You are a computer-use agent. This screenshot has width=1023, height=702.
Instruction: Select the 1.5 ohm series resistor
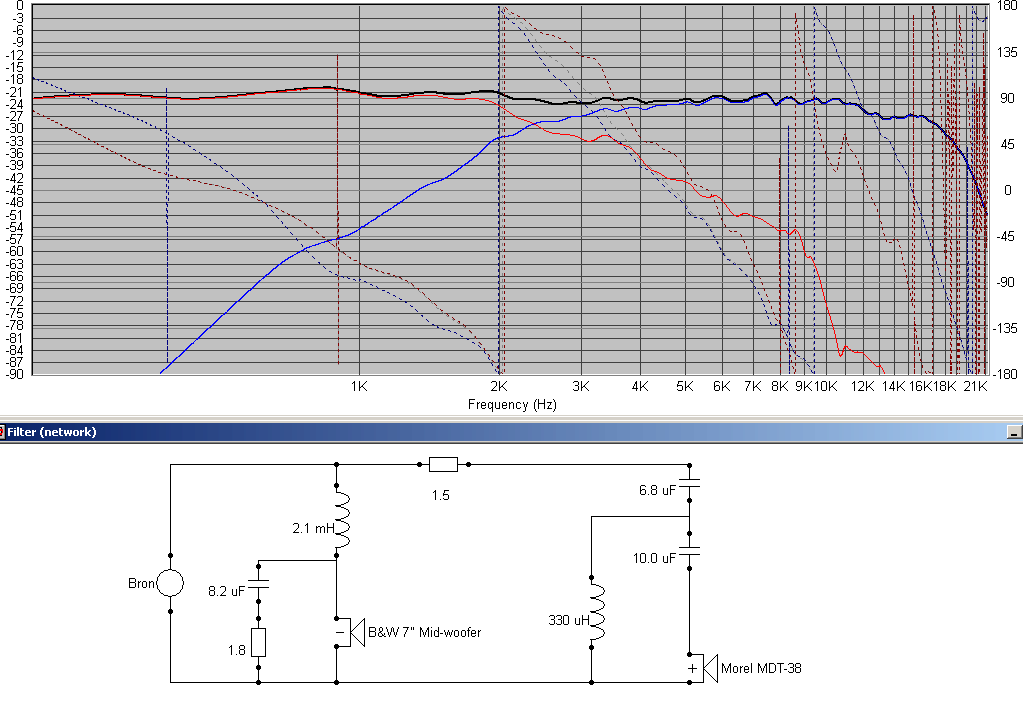(443, 465)
